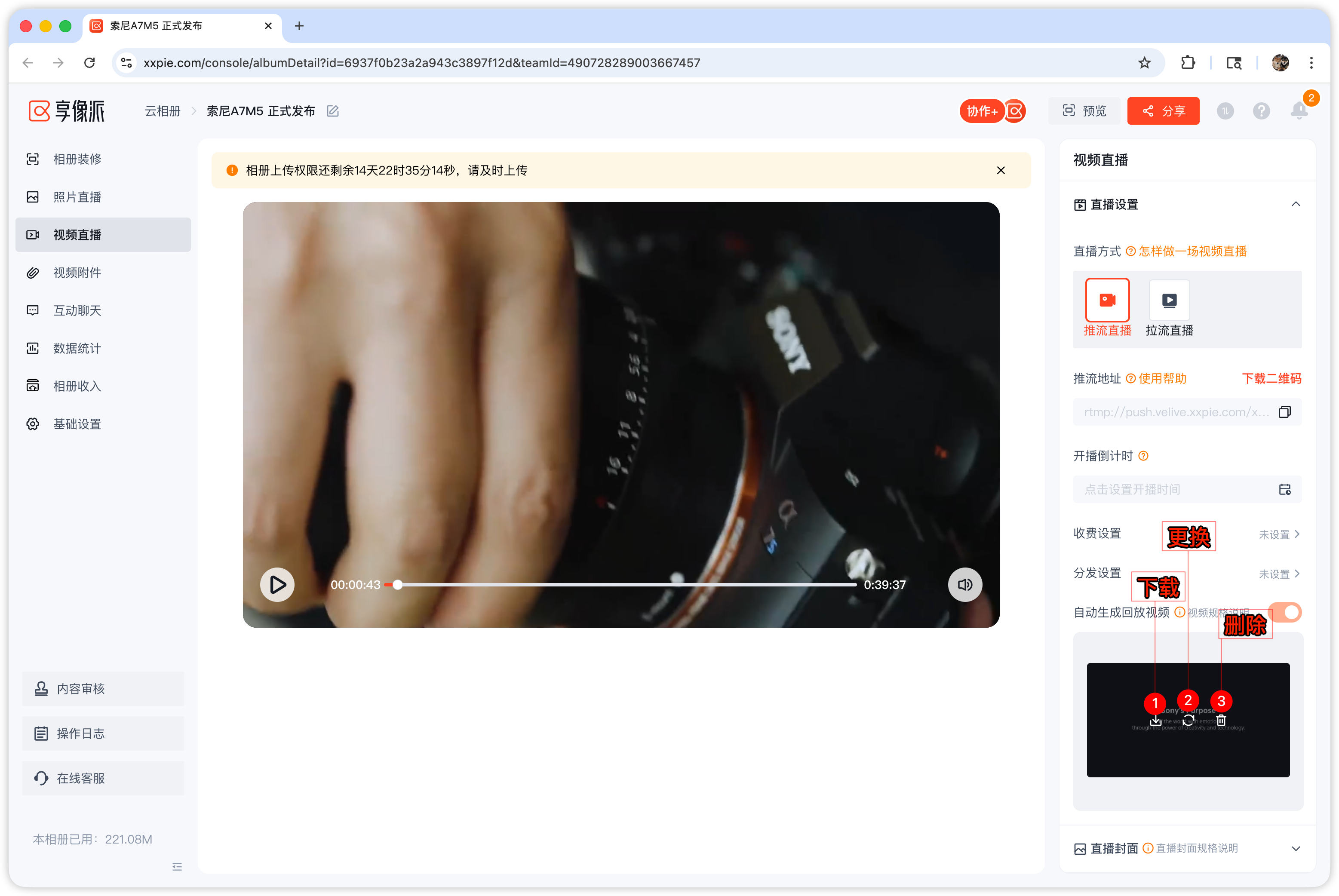Open 收费设置 未设置 options

click(x=1279, y=534)
